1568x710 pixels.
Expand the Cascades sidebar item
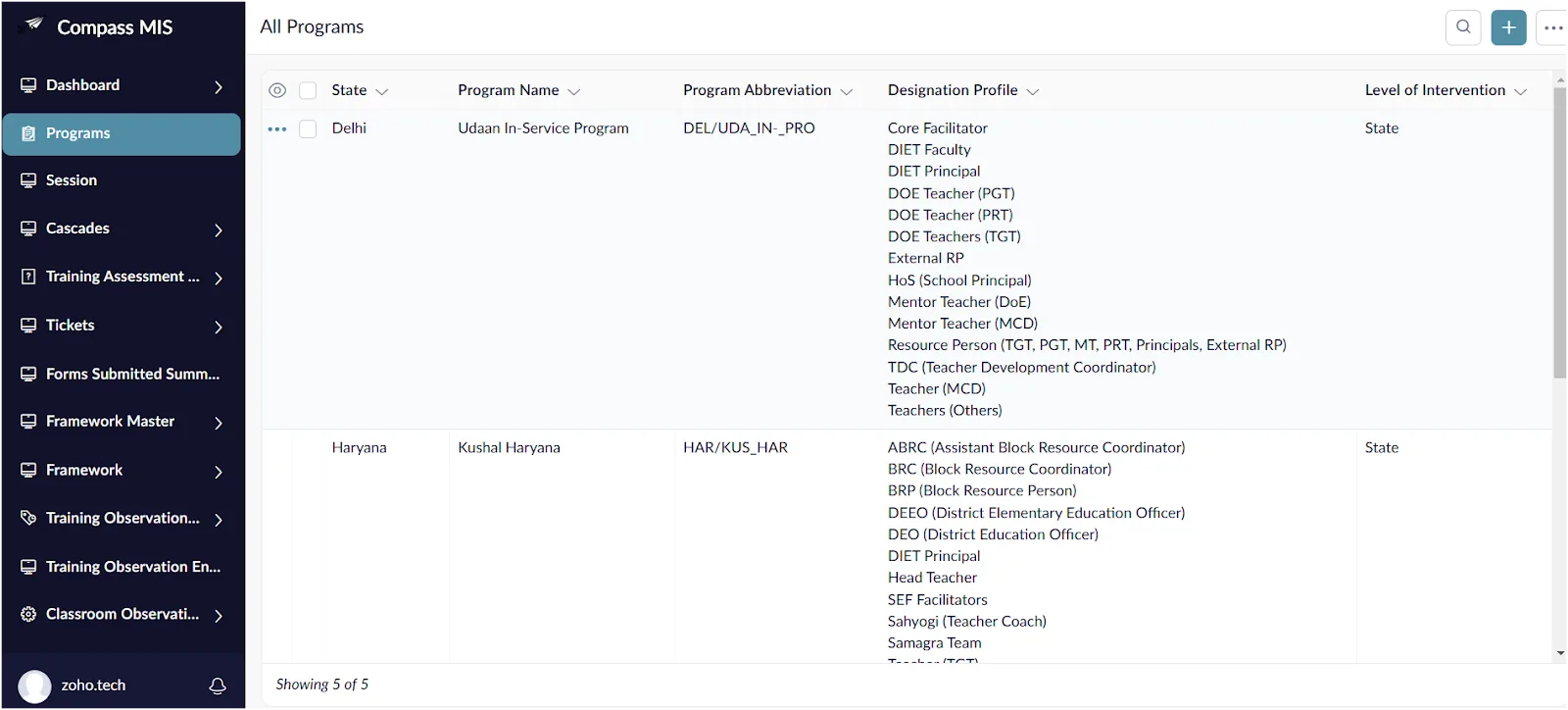122,228
